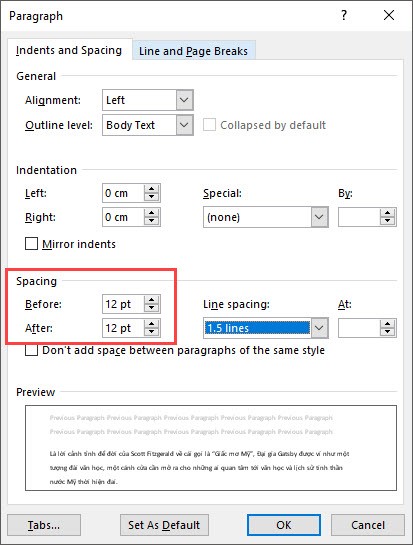Image resolution: width=413 pixels, height=545 pixels.
Task: Decrease Spacing After with the down arrow
Action: (152, 332)
